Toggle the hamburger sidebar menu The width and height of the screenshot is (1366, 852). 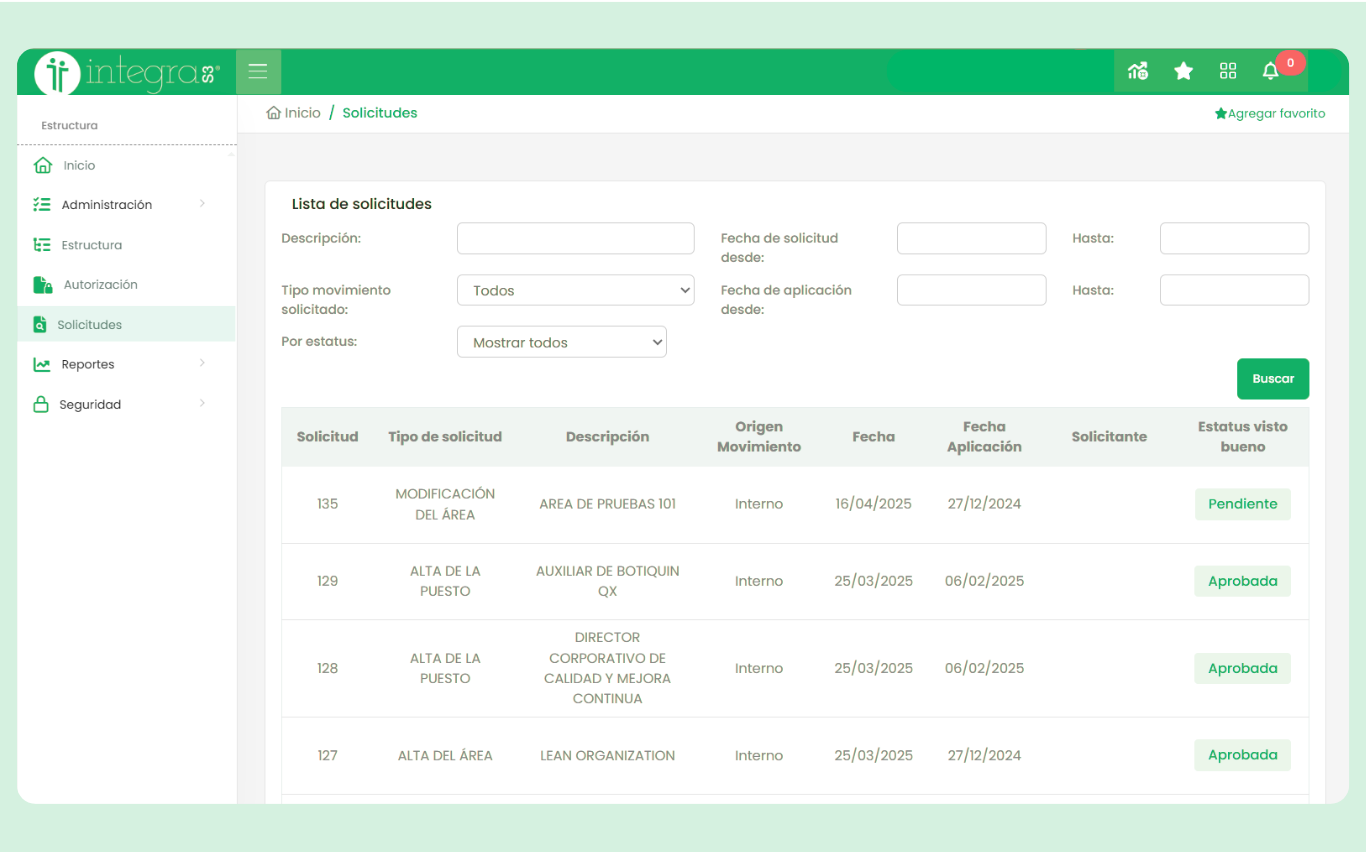(x=258, y=71)
